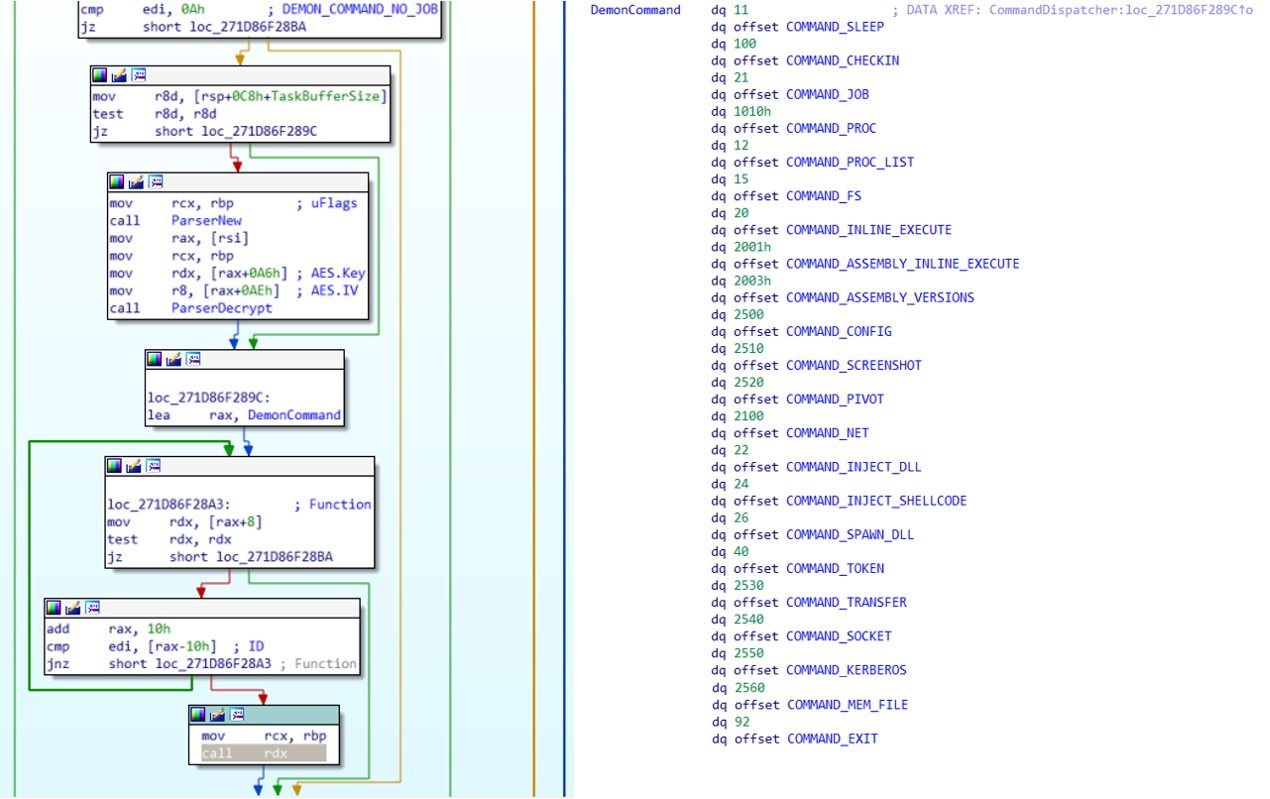Click the 'dq 100' value
Image resolution: width=1270 pixels, height=799 pixels.
[x=734, y=43]
